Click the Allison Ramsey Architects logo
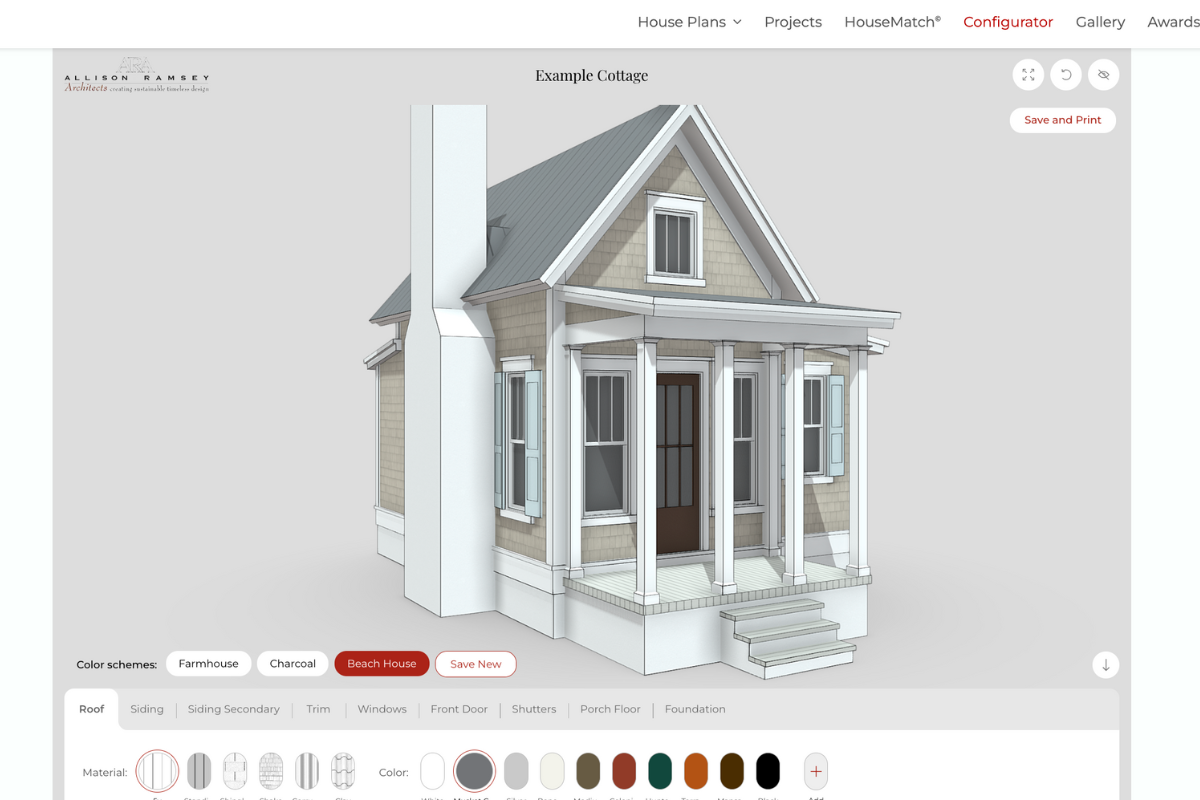The image size is (1200, 800). tap(137, 75)
